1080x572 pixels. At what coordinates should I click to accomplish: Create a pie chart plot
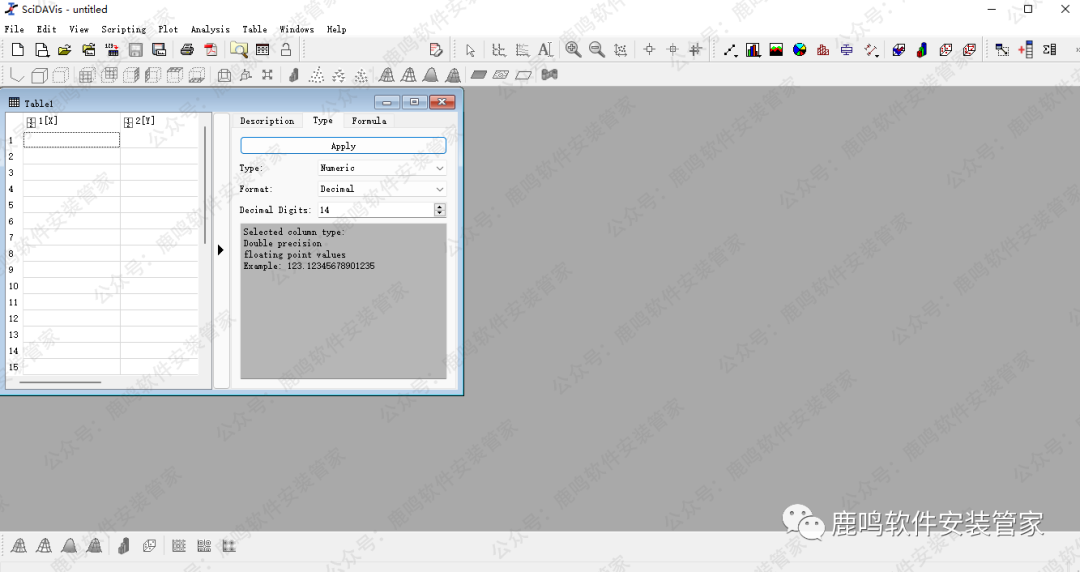point(800,50)
